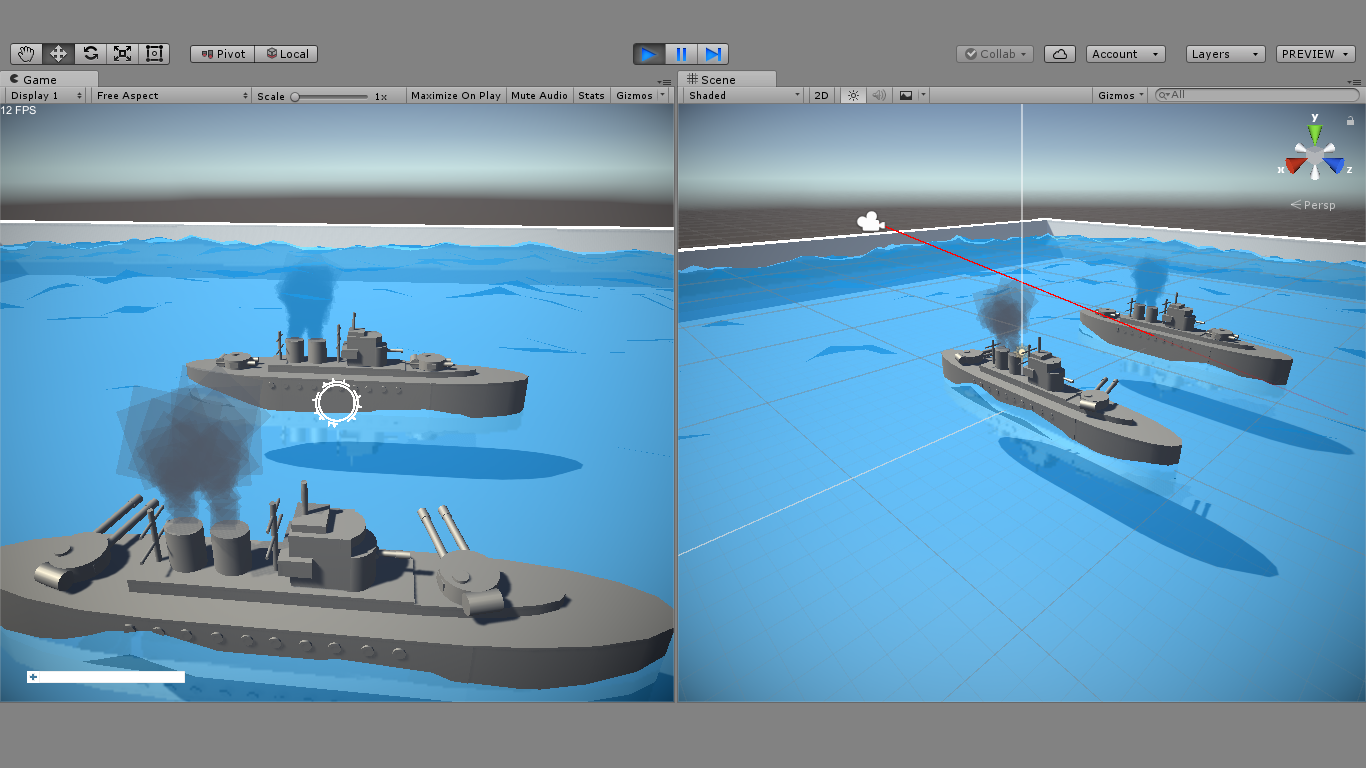Click the aiming reticle in Game view
1366x768 pixels.
pyautogui.click(x=337, y=403)
